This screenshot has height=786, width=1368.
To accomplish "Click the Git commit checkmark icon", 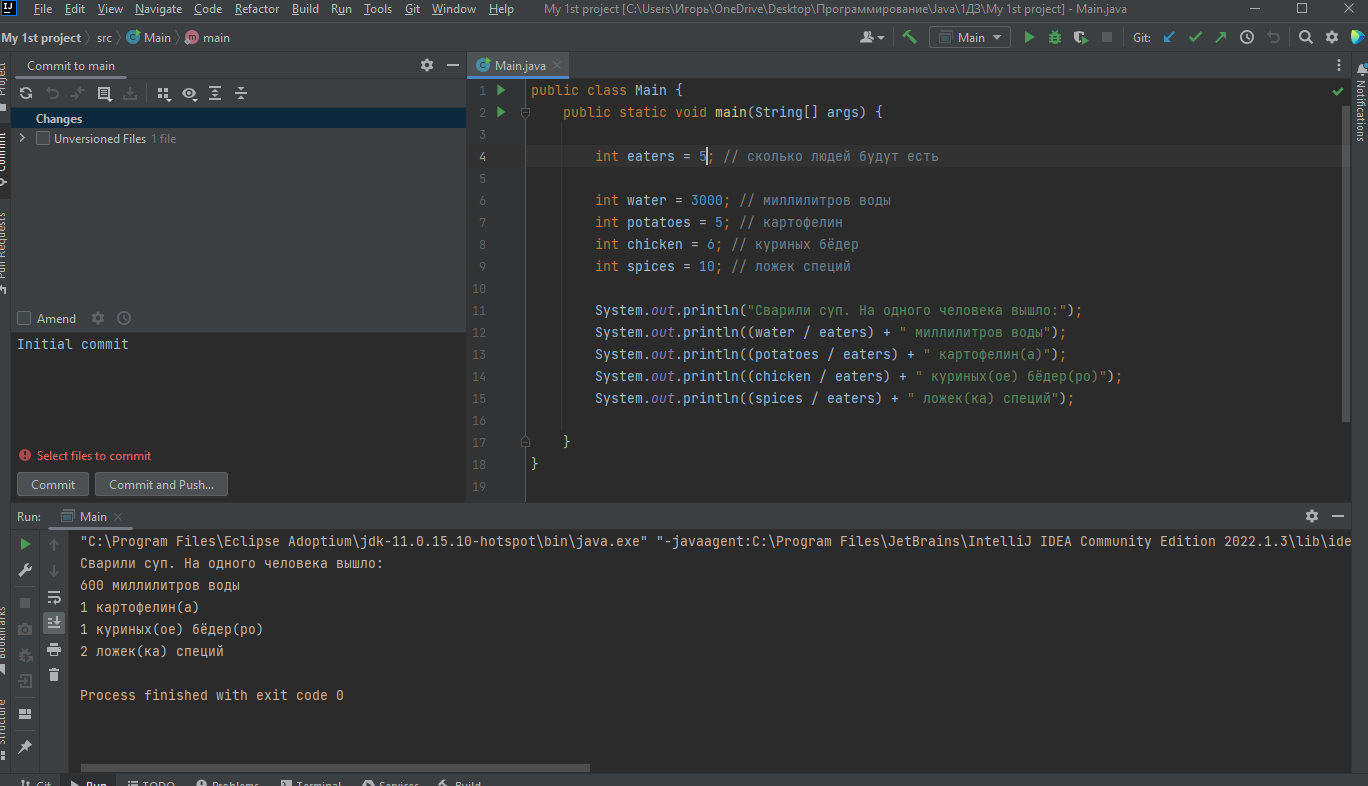I will [x=1194, y=36].
